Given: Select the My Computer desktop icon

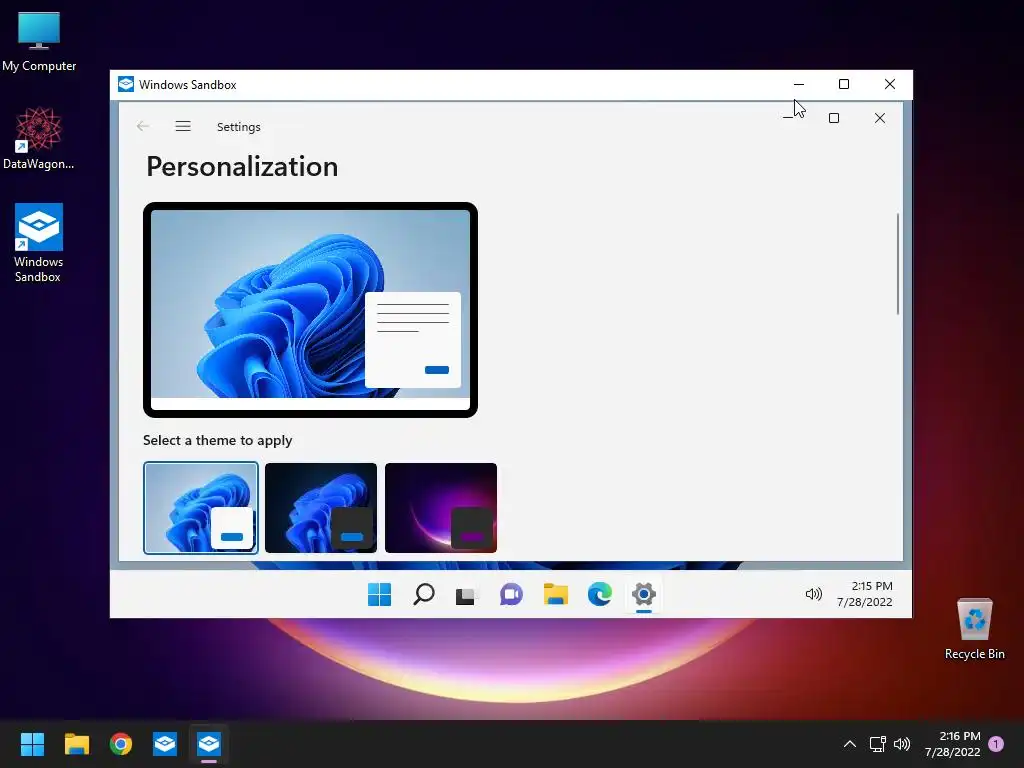Looking at the screenshot, I should pos(39,41).
